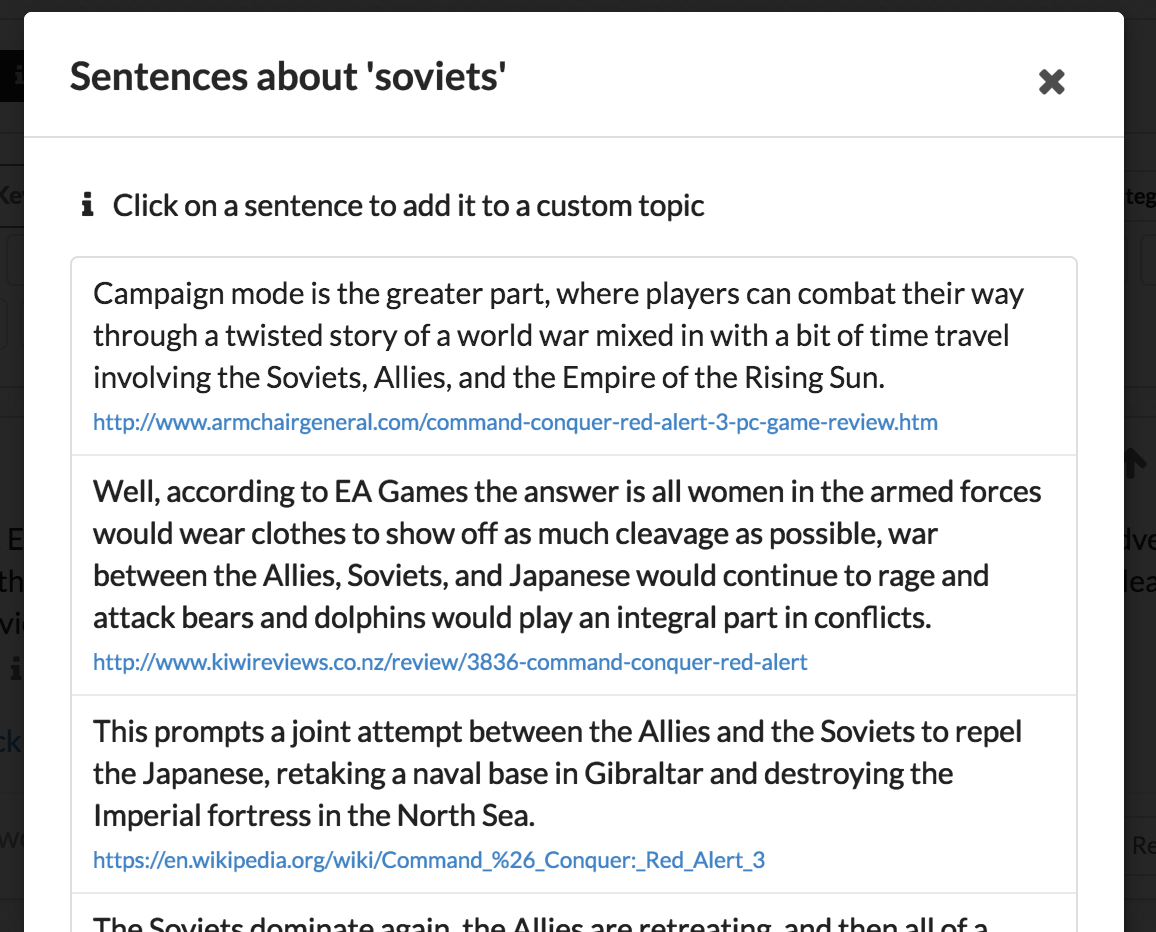The height and width of the screenshot is (932, 1156).
Task: Click the partially hidden "Re" button at bottom-right
Action: coord(1142,845)
